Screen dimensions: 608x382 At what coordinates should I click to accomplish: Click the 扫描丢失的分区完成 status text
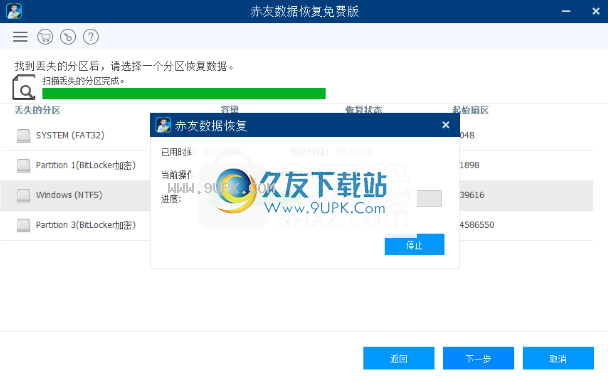pyautogui.click(x=83, y=81)
